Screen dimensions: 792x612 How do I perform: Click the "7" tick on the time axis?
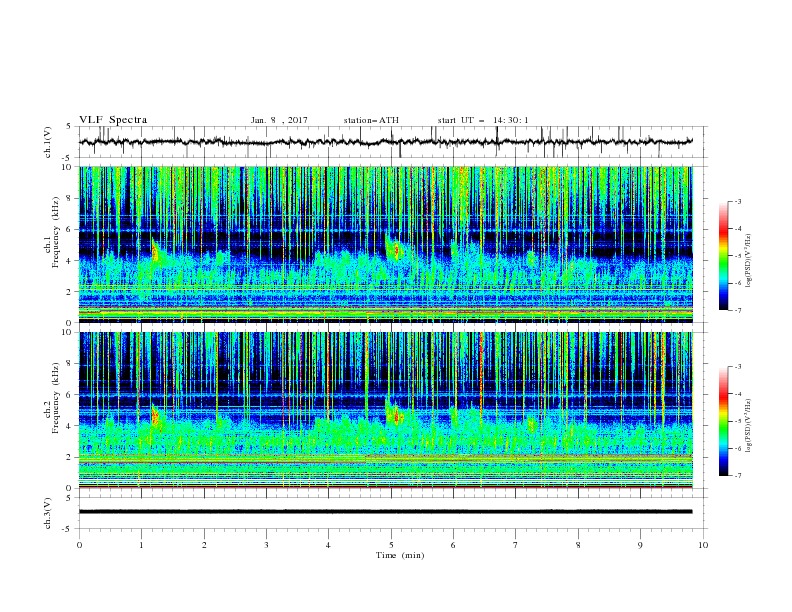coord(515,545)
